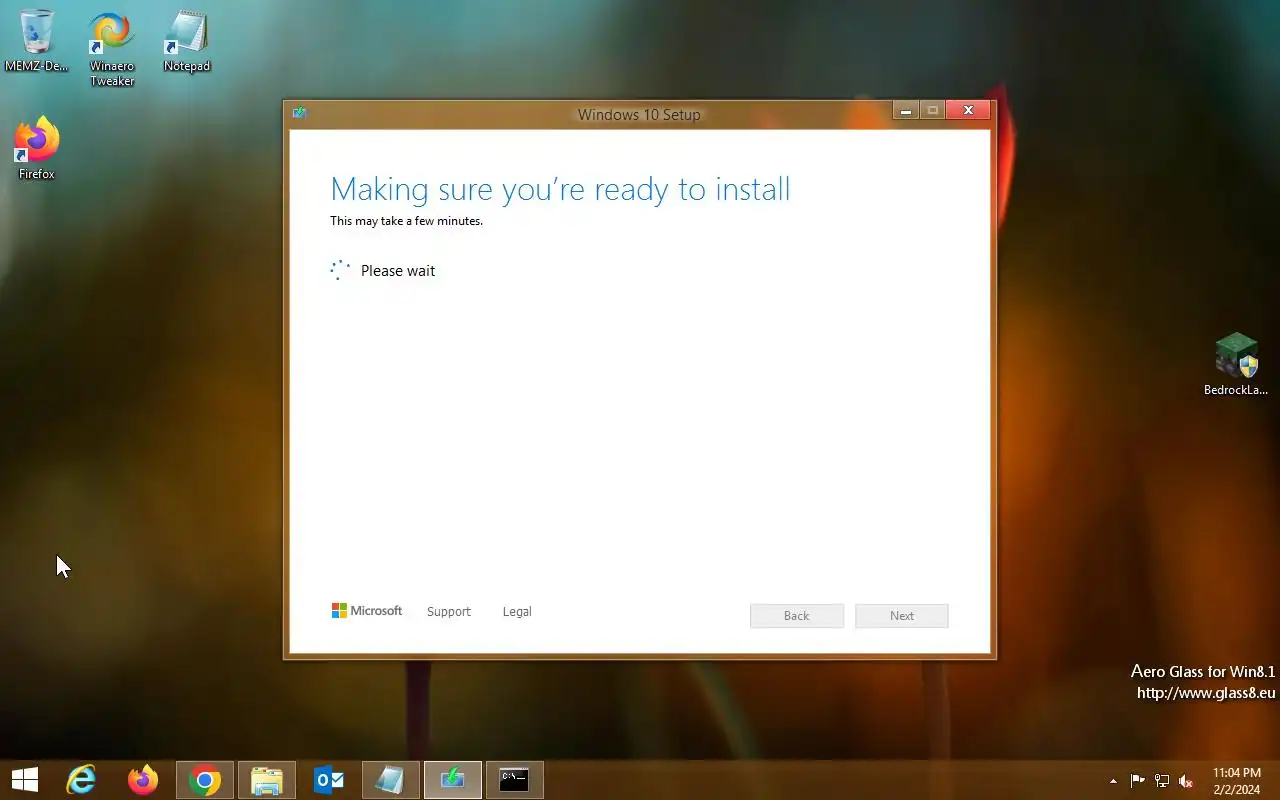Open File Explorer from the taskbar
Screen dimensions: 1280x800
pyautogui.click(x=267, y=780)
